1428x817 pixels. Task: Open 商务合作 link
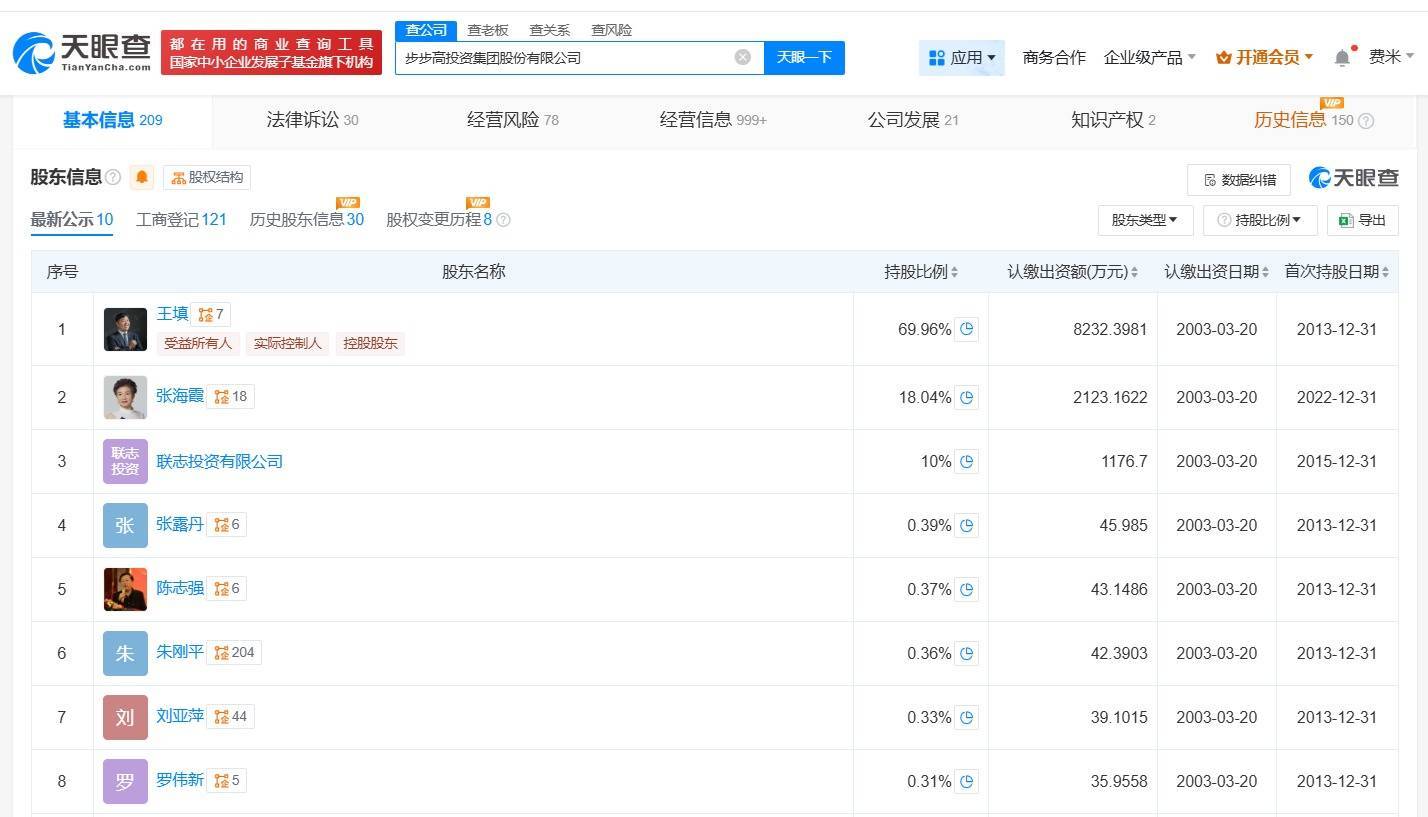pyautogui.click(x=1054, y=58)
